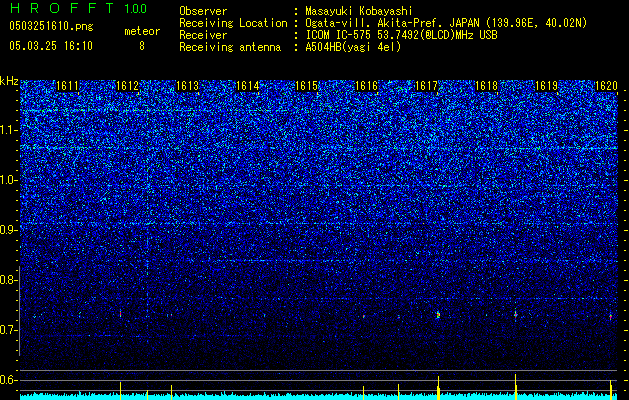
Task: Select ICOM IC-575 53.7492 MHz USB receiver text
Action: coord(402,35)
